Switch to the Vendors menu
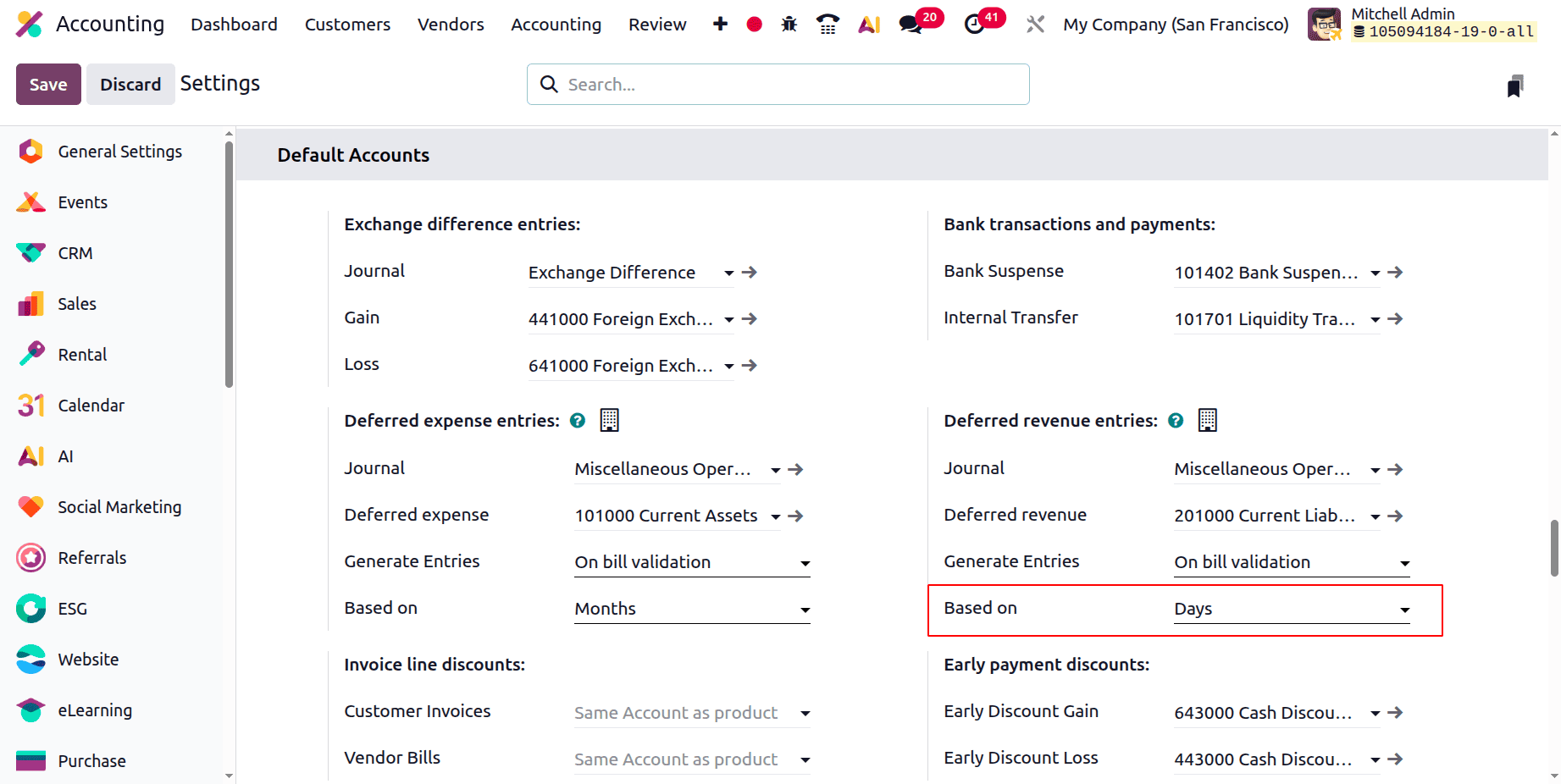This screenshot has width=1561, height=784. [450, 25]
